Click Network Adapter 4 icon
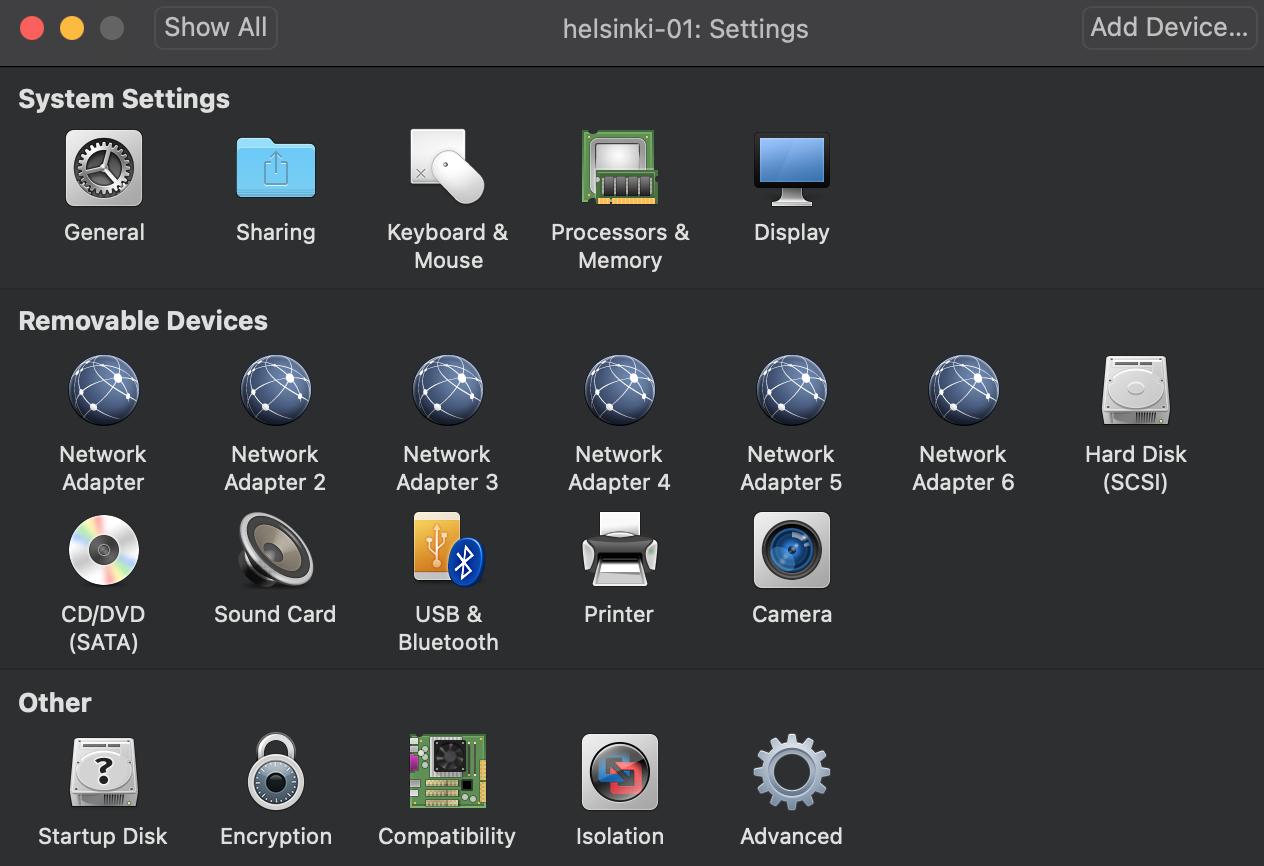1264x866 pixels. [620, 391]
